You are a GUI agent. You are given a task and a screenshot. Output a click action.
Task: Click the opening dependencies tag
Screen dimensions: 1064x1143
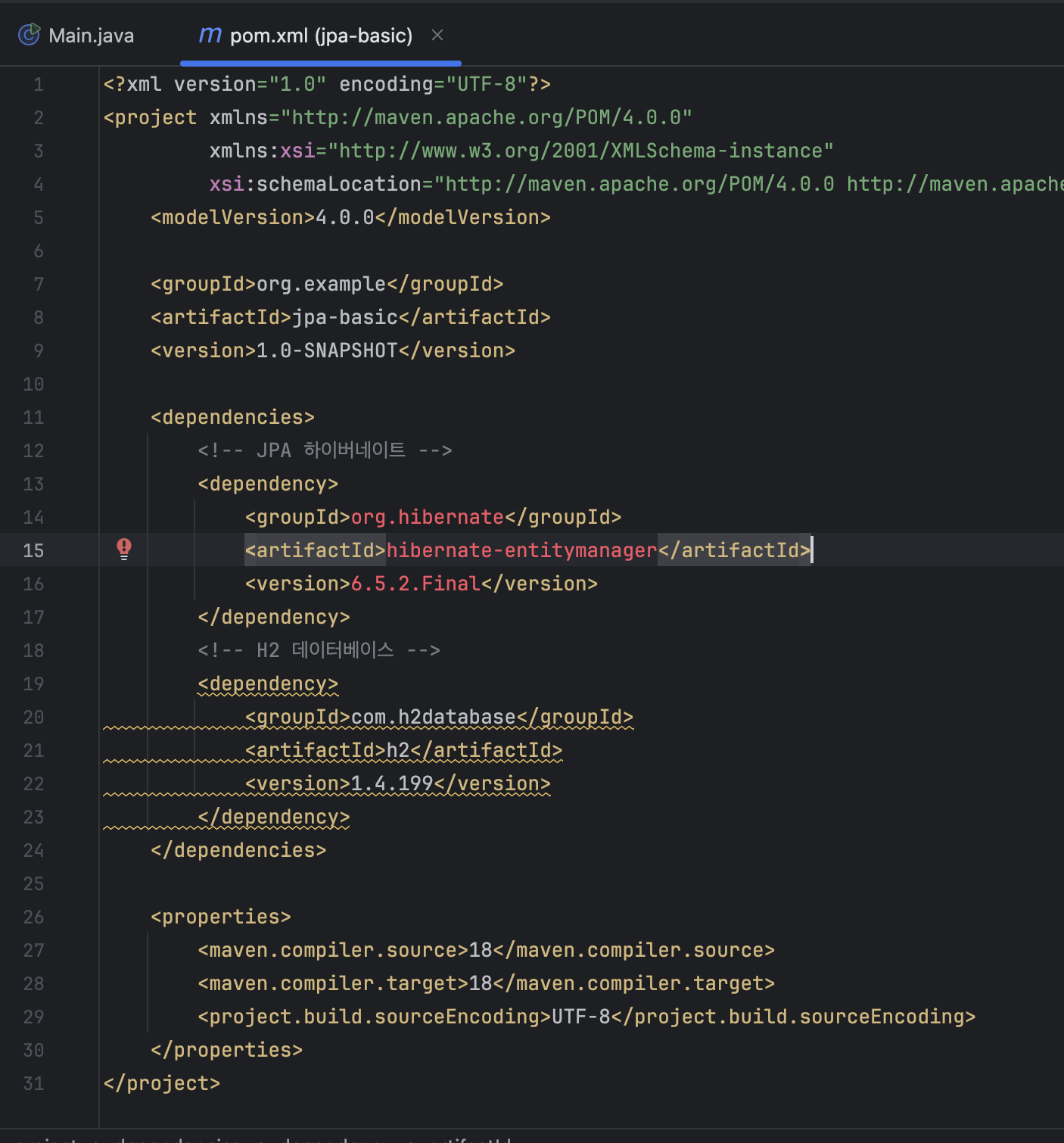(232, 417)
